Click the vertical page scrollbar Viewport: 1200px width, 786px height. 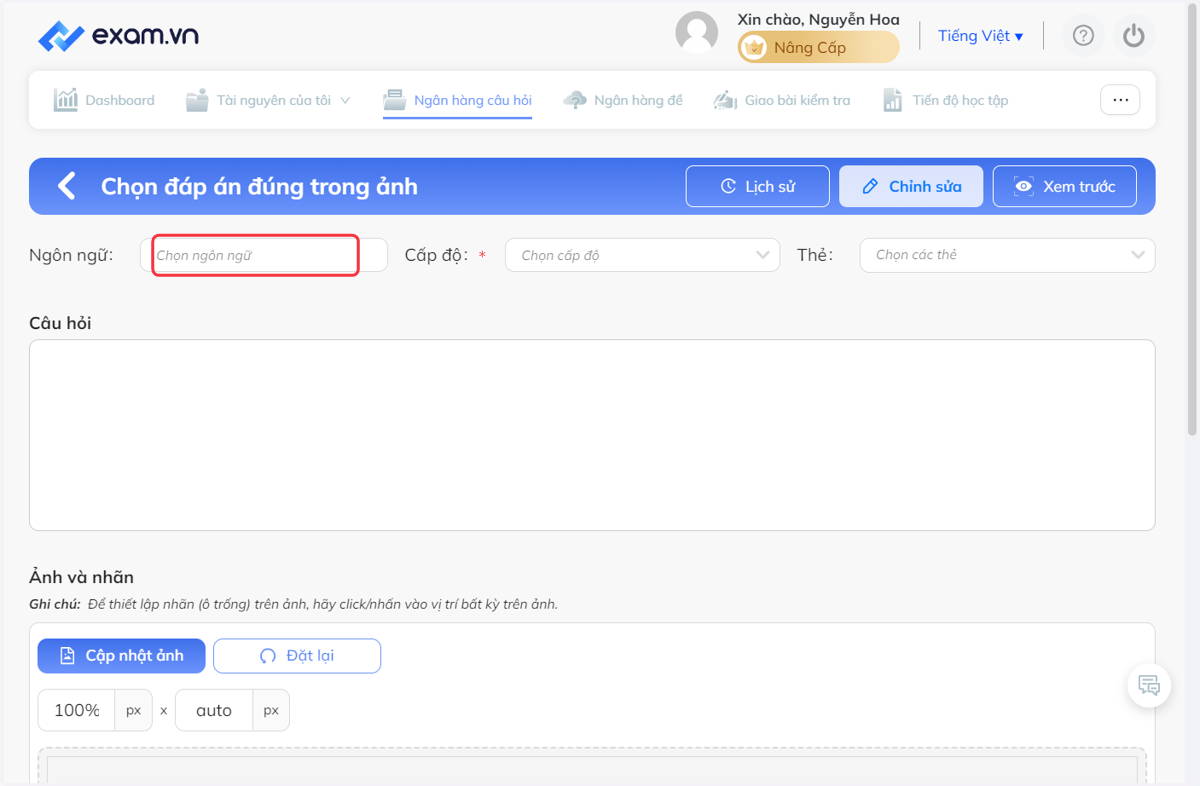point(1192,220)
